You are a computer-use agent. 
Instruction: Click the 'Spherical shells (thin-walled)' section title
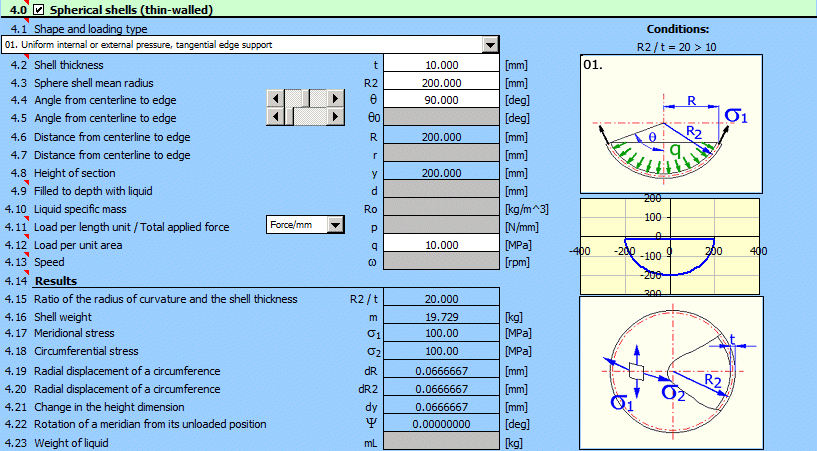click(x=131, y=10)
